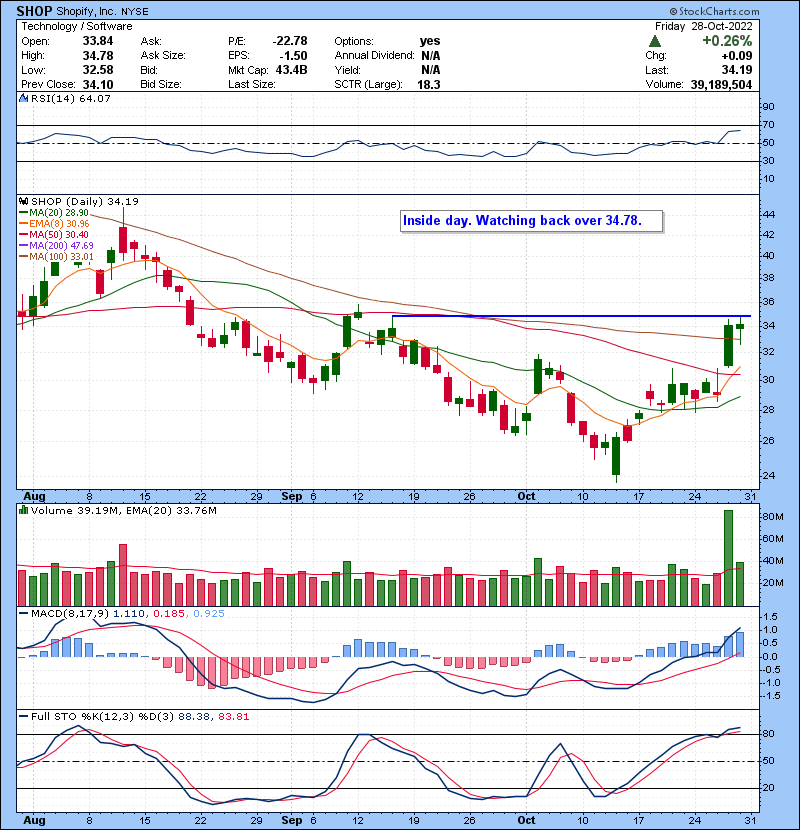The height and width of the screenshot is (830, 800).
Task: Click the 24 price axis label
Action: [768, 475]
